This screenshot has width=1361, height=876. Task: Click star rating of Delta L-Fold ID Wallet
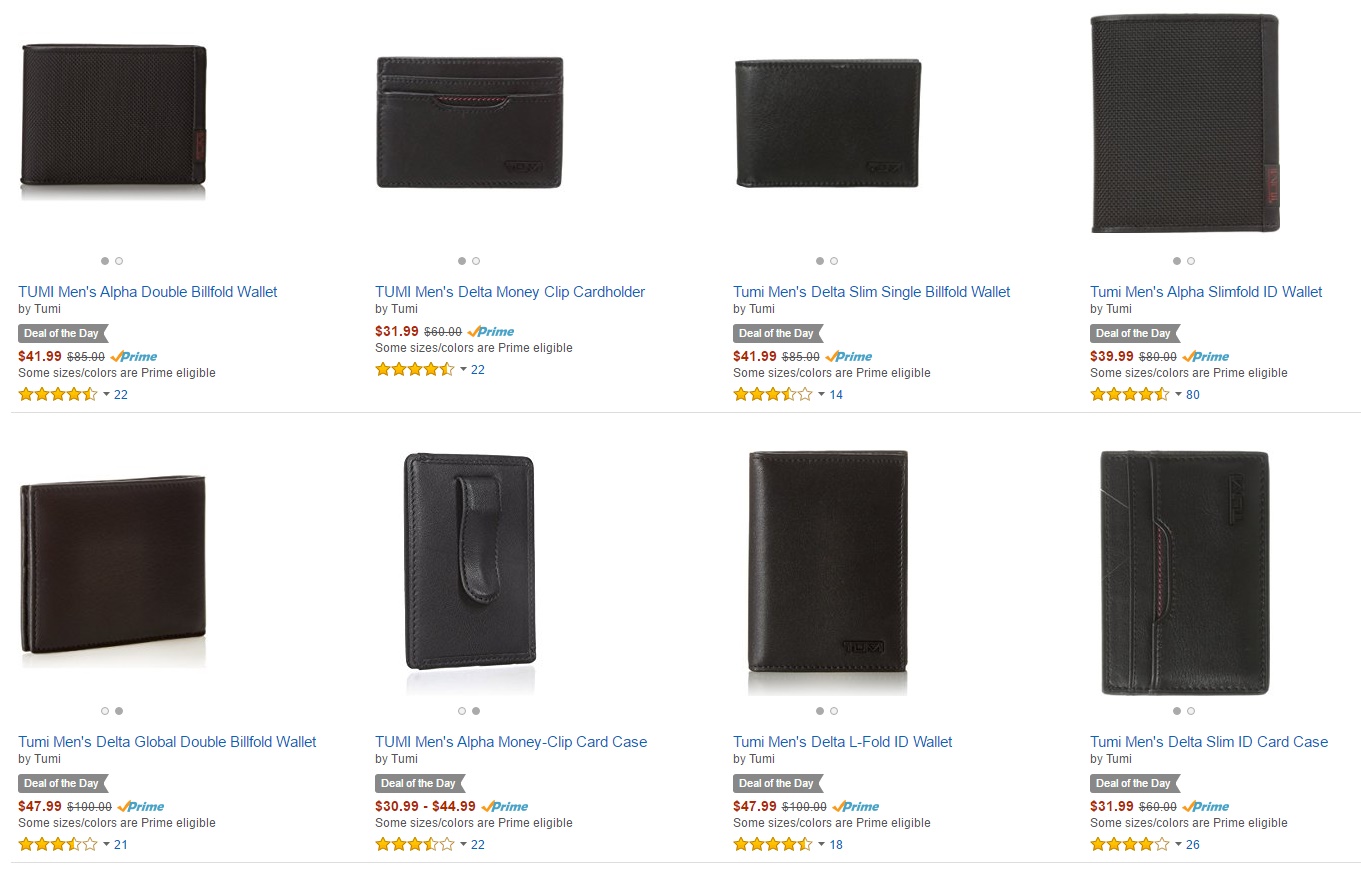(772, 844)
